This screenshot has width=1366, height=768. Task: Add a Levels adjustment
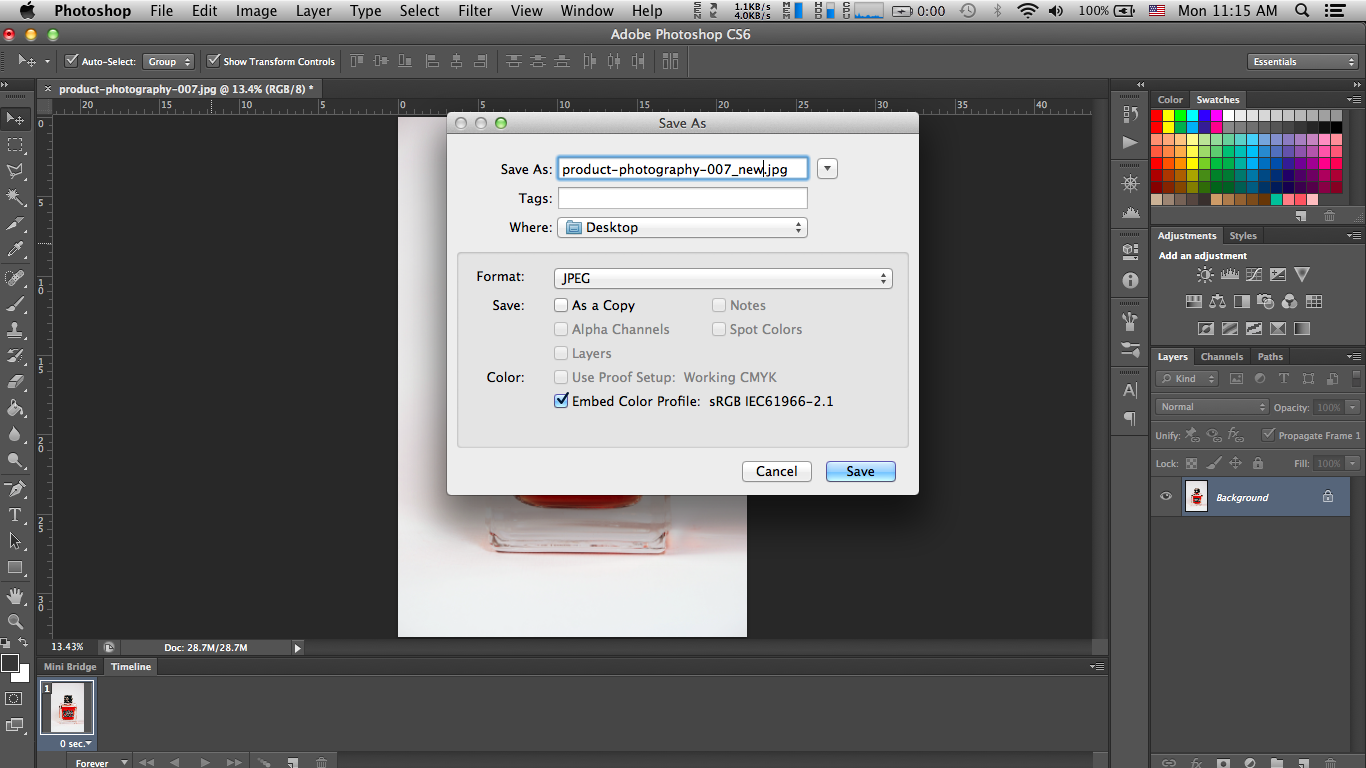(1230, 275)
